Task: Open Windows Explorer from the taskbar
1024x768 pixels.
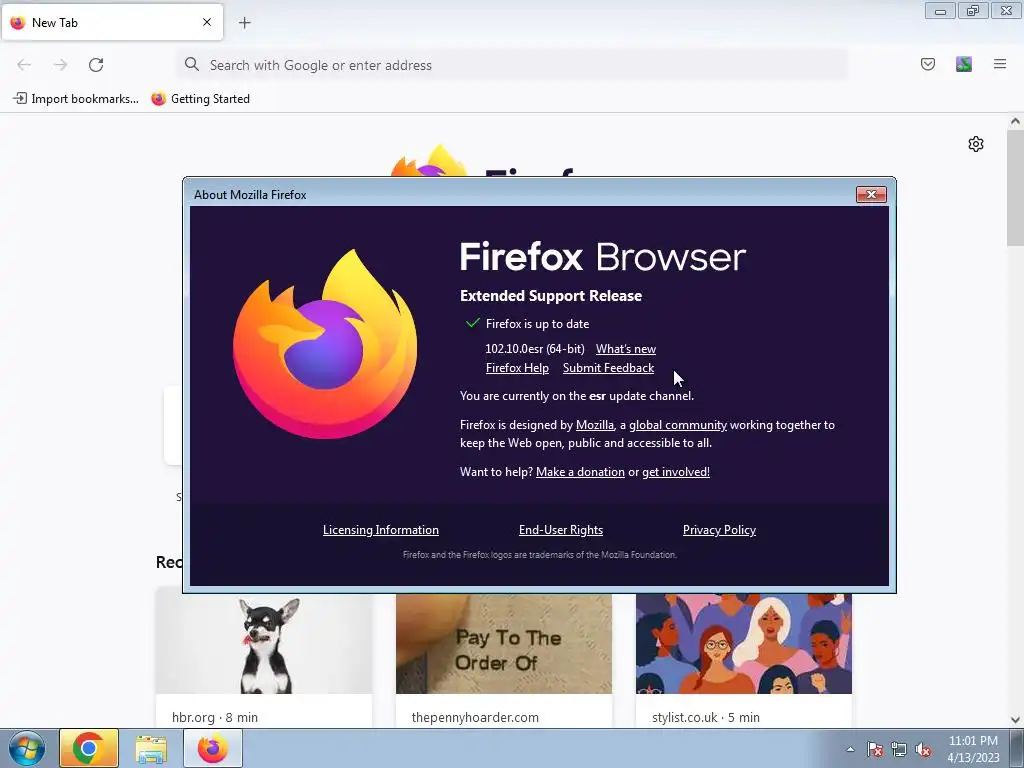Action: click(151, 748)
